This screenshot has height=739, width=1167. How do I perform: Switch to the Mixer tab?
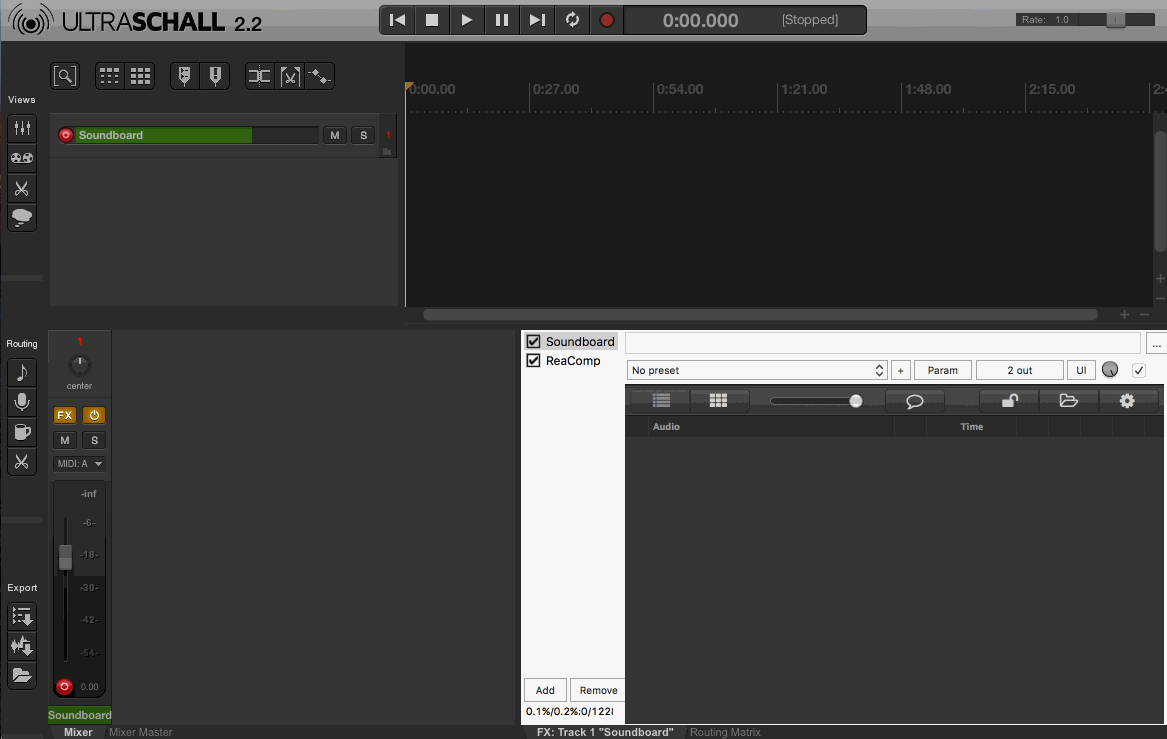[x=78, y=732]
